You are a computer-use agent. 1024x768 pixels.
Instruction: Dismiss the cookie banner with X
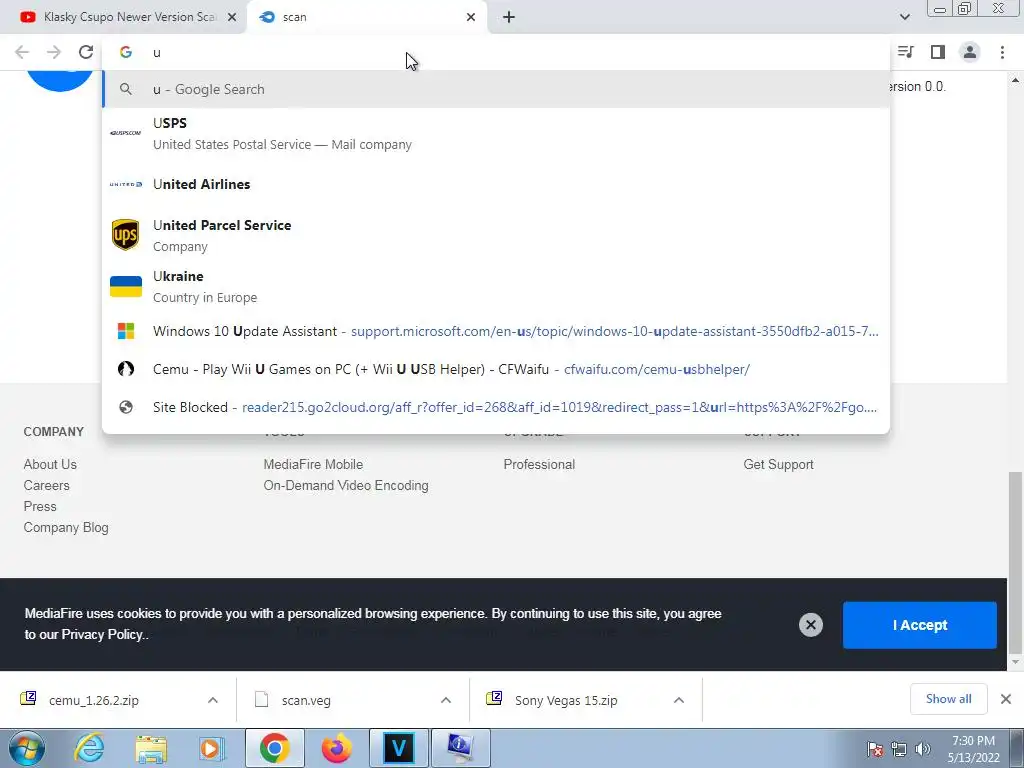[x=810, y=625]
